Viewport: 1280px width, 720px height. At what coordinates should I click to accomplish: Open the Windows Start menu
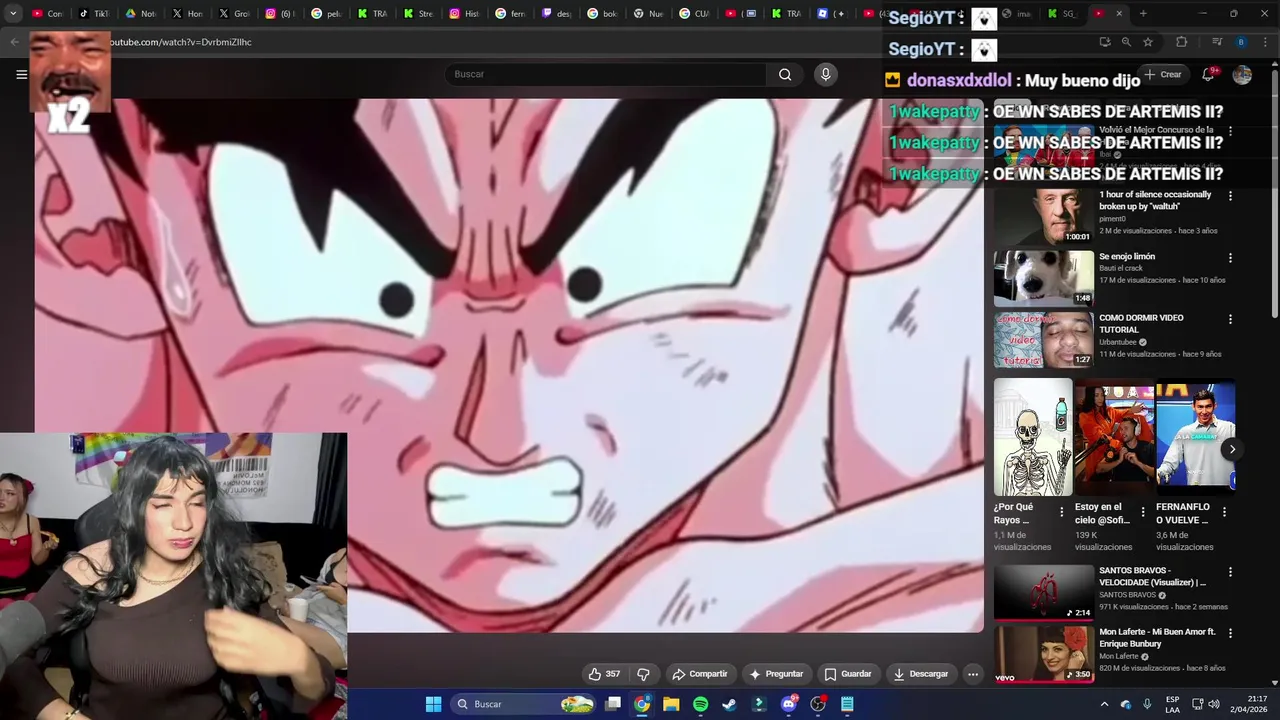pyautogui.click(x=433, y=704)
